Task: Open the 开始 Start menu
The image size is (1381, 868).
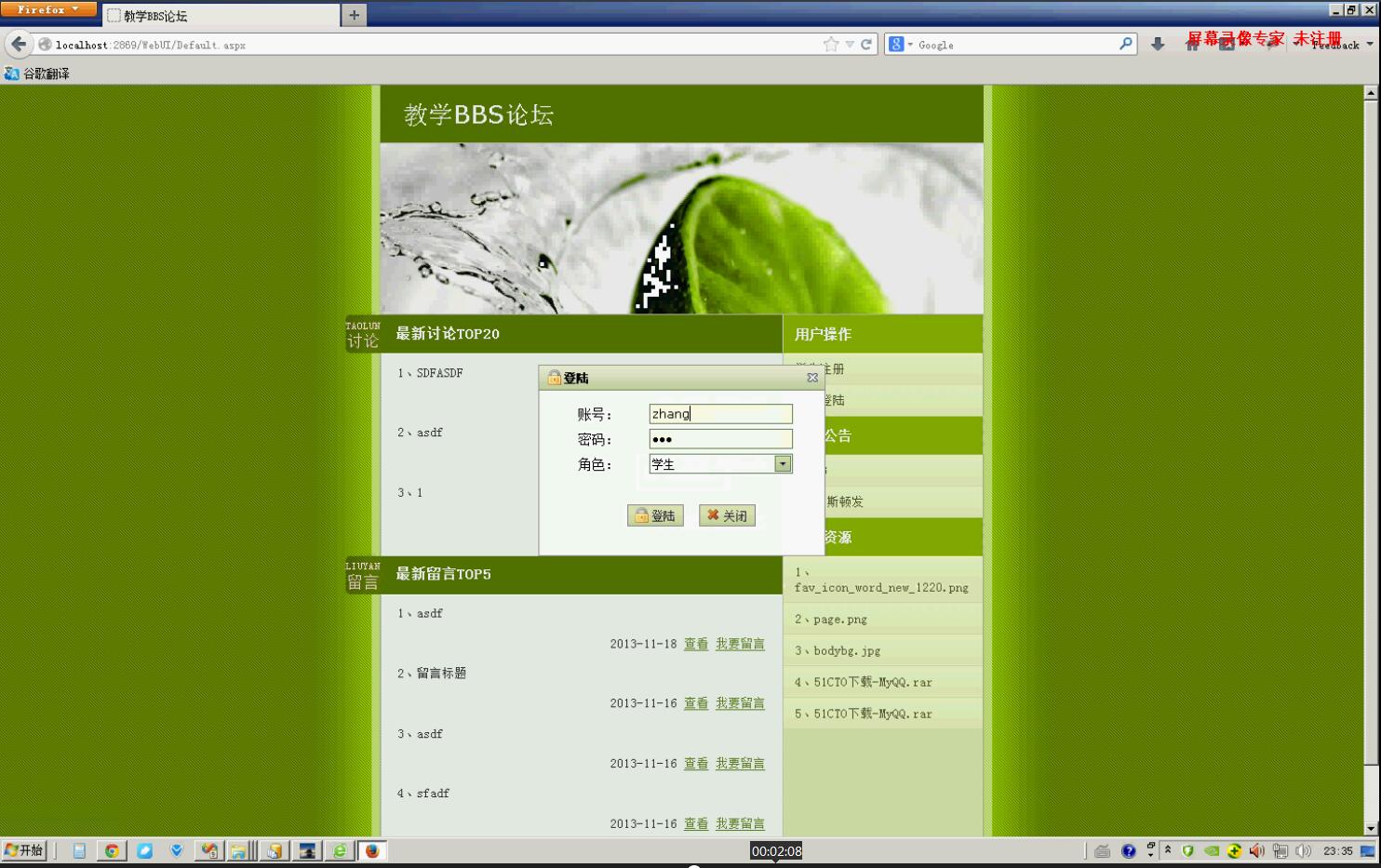Action: (24, 850)
